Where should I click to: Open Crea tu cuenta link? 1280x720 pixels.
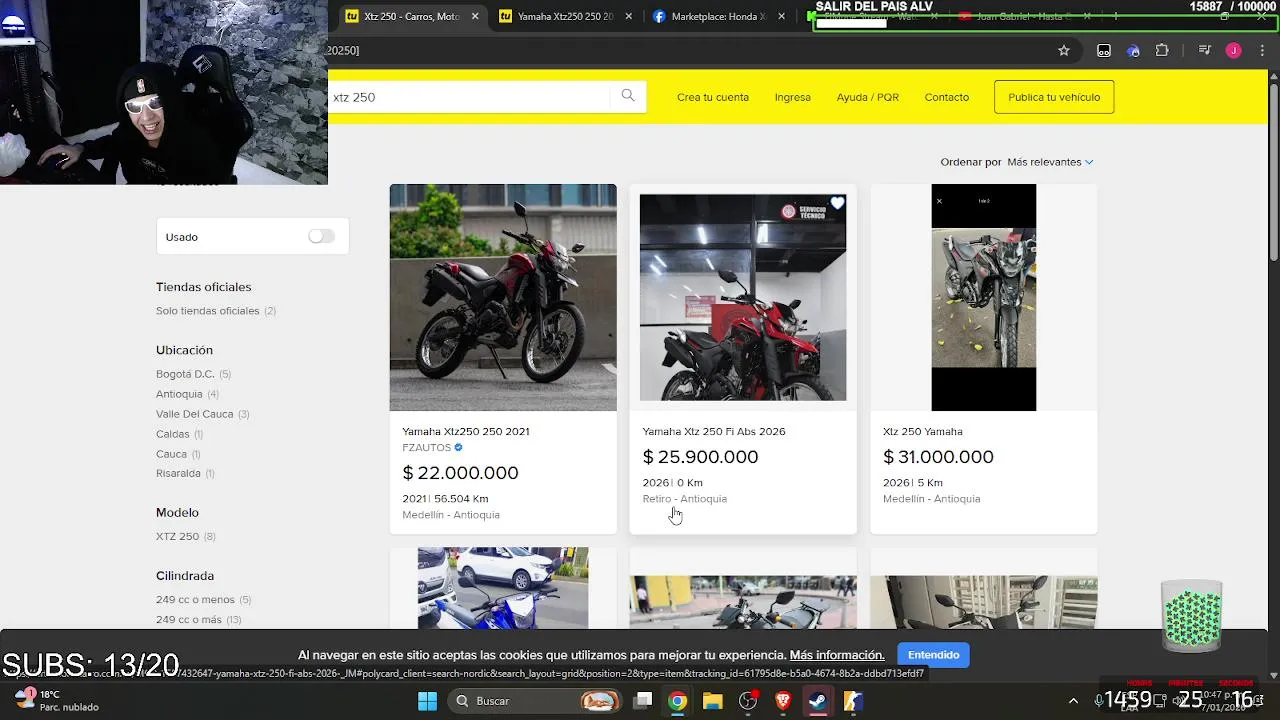[713, 97]
